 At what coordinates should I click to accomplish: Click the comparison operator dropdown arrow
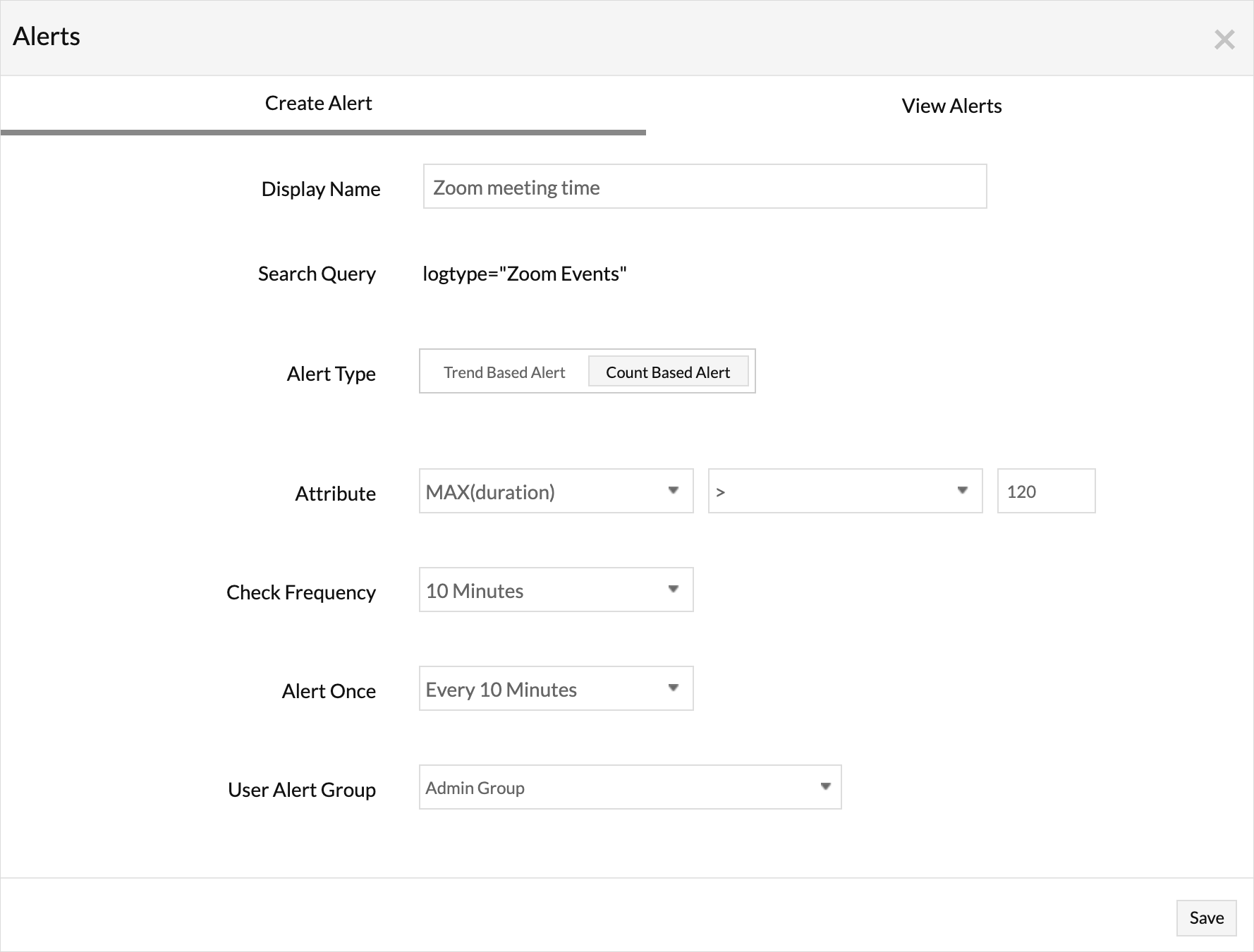click(963, 491)
